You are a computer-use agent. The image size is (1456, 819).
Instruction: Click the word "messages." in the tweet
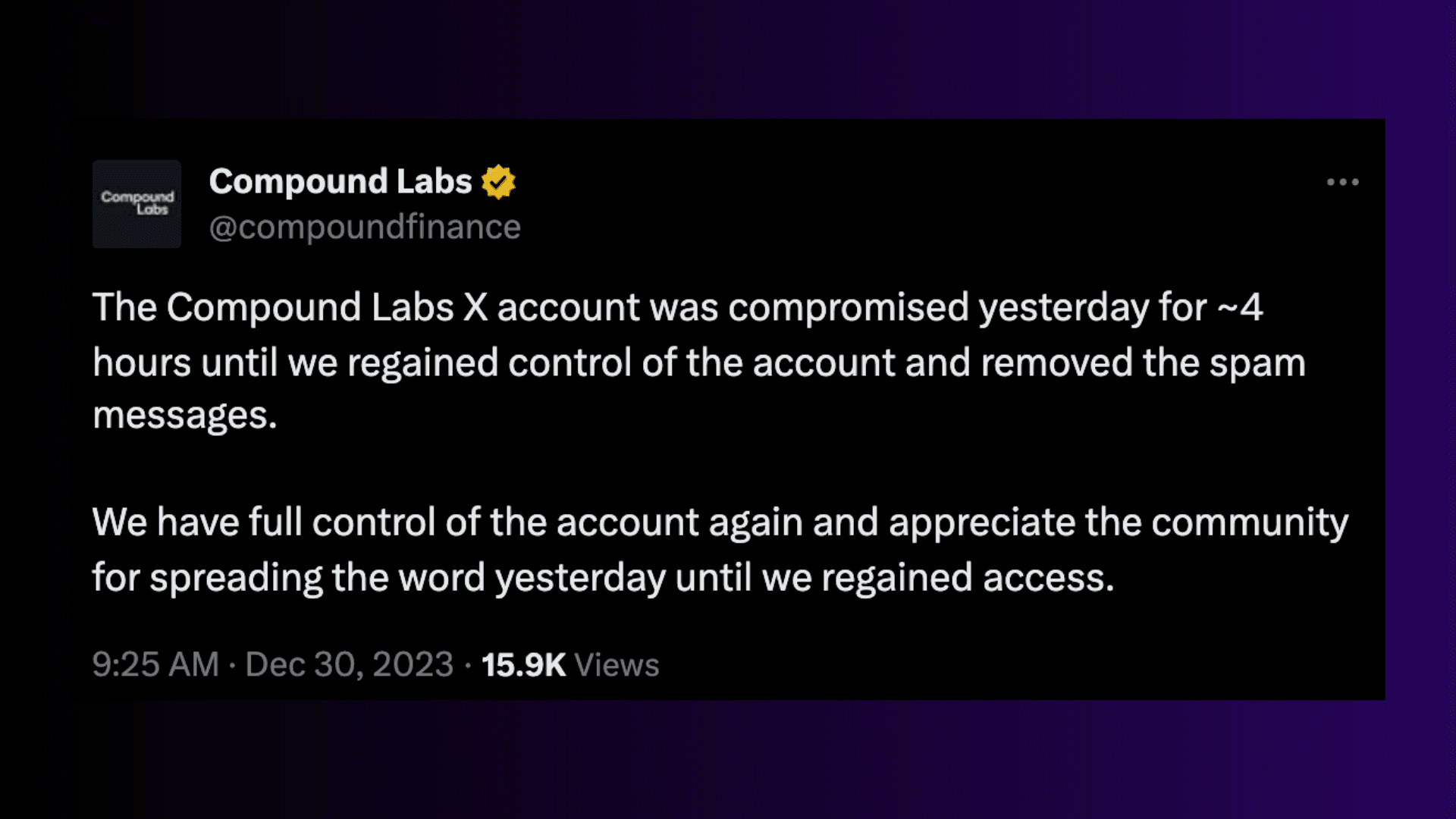[x=185, y=416]
